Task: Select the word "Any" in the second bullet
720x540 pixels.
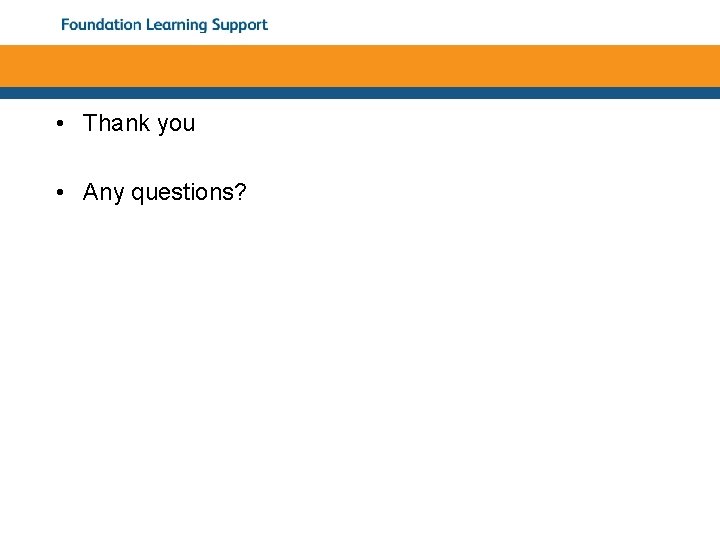Action: coord(103,193)
